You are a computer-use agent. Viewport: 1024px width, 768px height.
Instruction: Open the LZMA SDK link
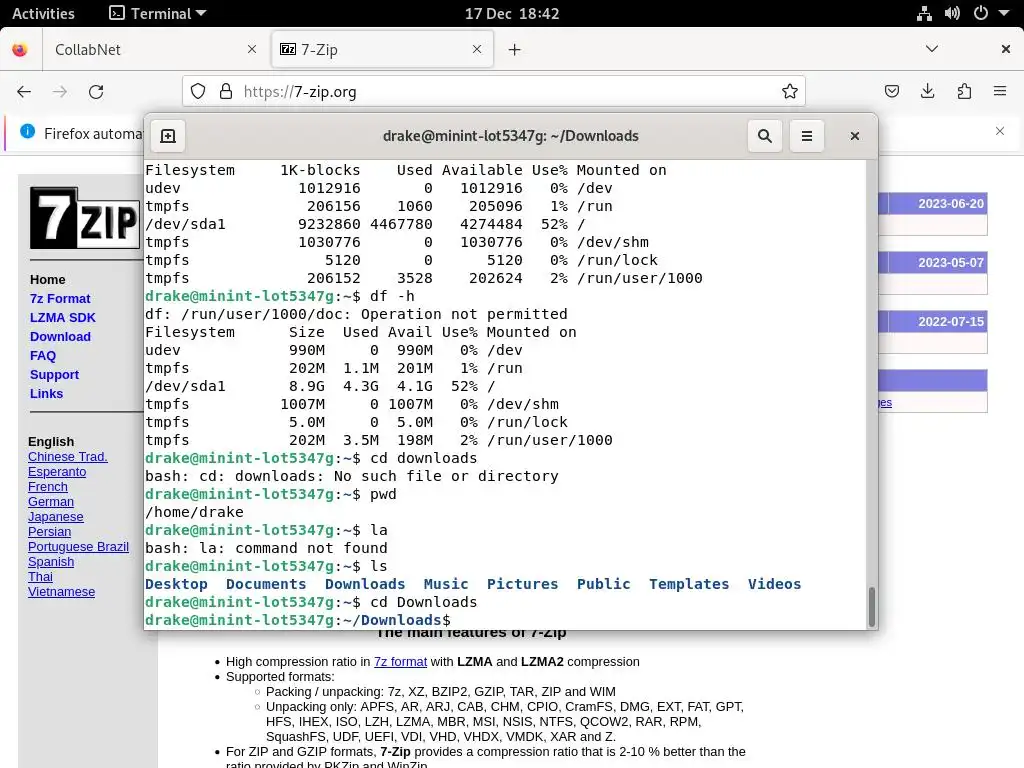coord(63,317)
